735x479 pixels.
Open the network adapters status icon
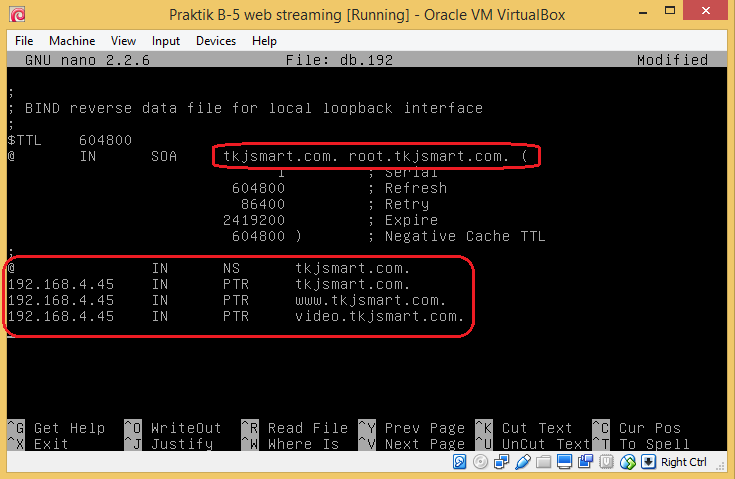[x=501, y=462]
